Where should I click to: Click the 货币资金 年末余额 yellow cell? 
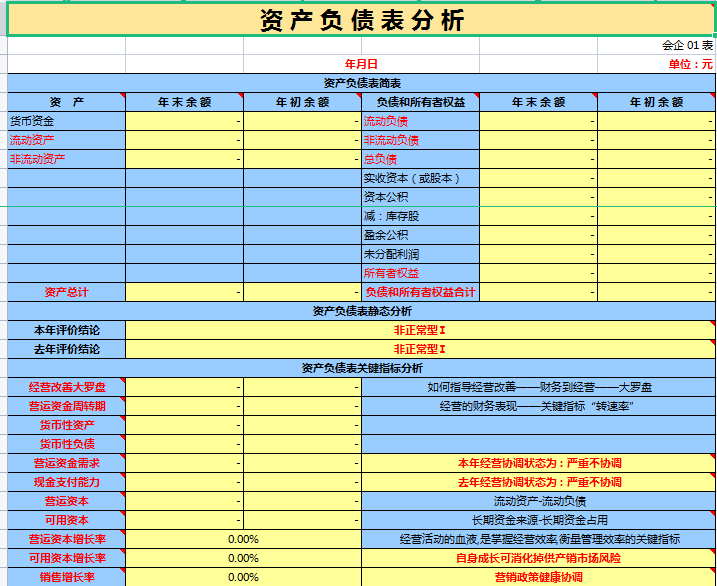(x=184, y=121)
